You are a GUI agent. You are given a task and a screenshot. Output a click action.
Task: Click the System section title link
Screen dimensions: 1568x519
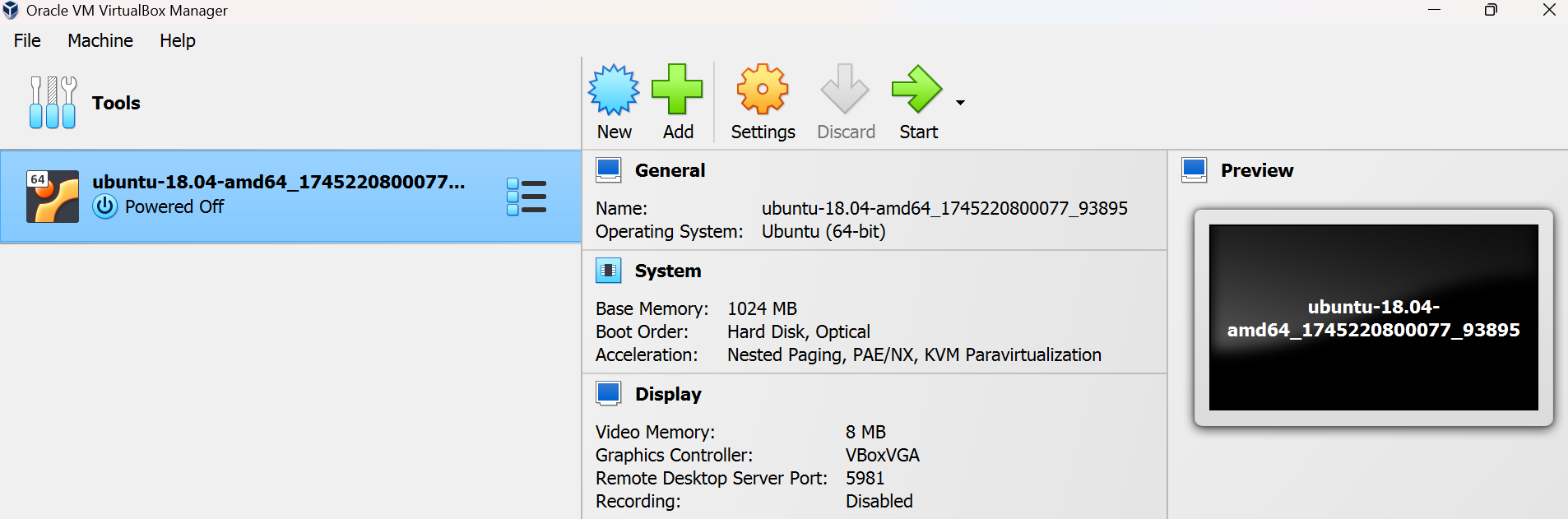point(668,271)
